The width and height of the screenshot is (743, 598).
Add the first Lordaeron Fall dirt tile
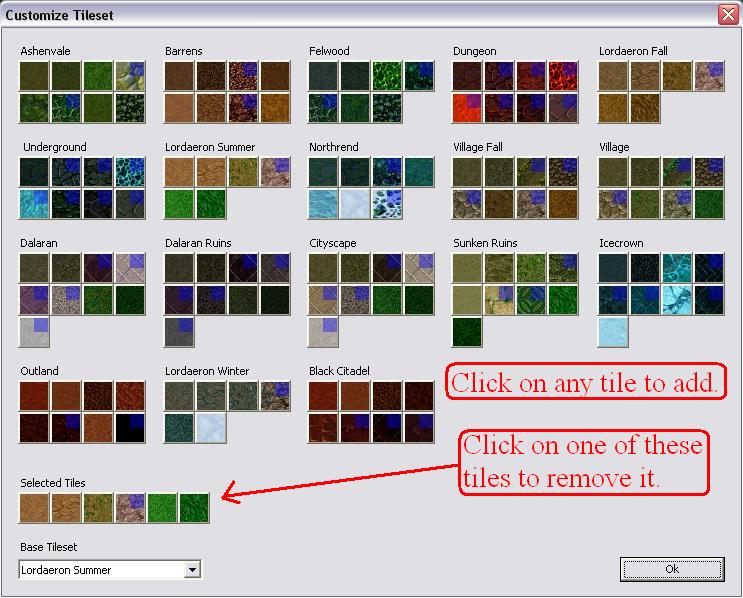point(613,76)
